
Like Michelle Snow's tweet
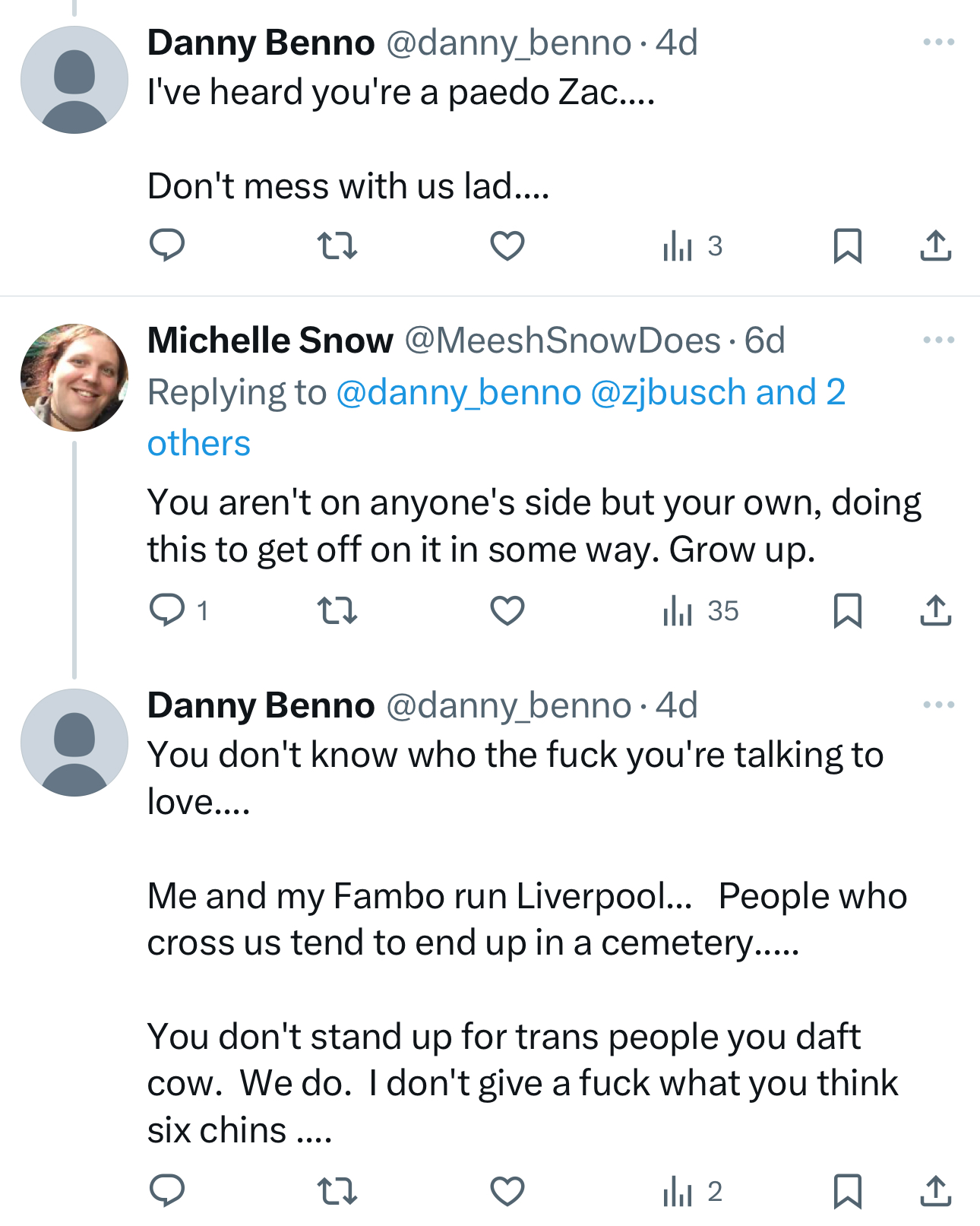coord(507,610)
